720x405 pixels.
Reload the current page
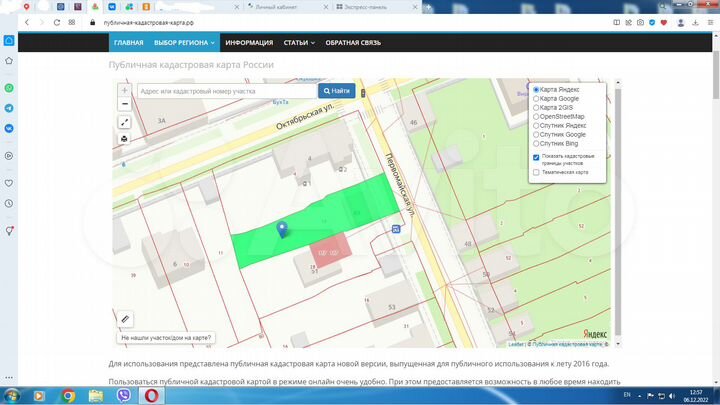[56, 22]
